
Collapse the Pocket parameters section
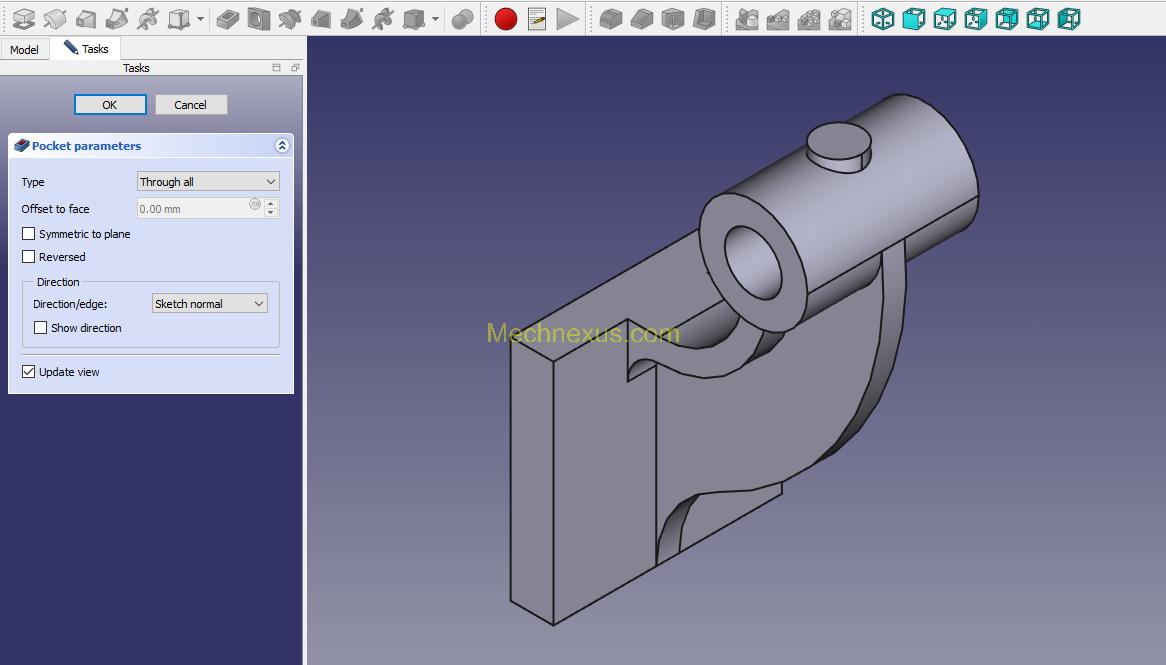point(282,146)
